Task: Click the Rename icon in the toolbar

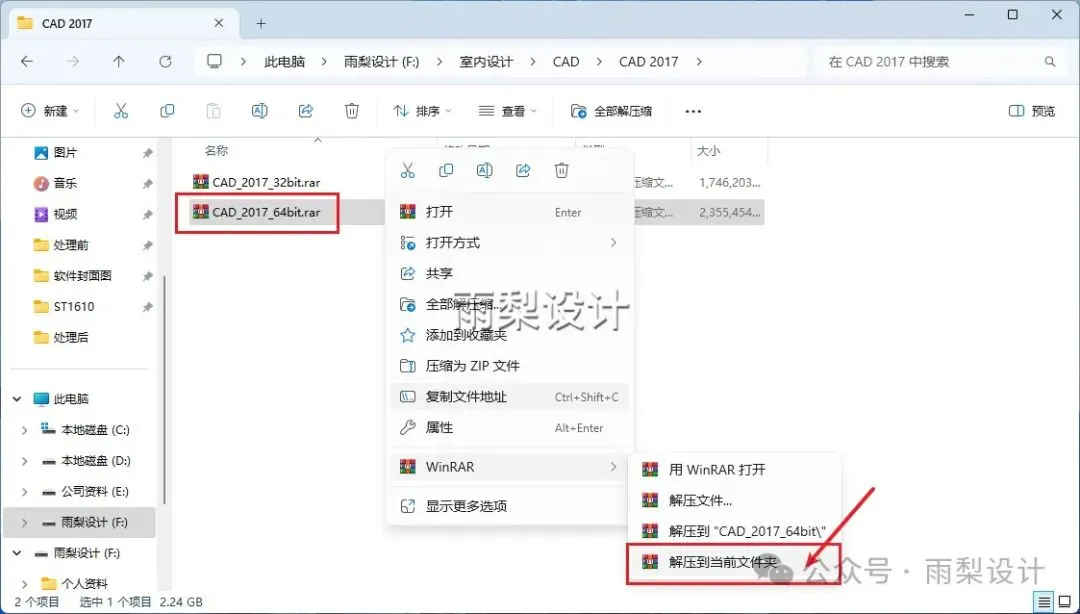Action: coord(260,111)
